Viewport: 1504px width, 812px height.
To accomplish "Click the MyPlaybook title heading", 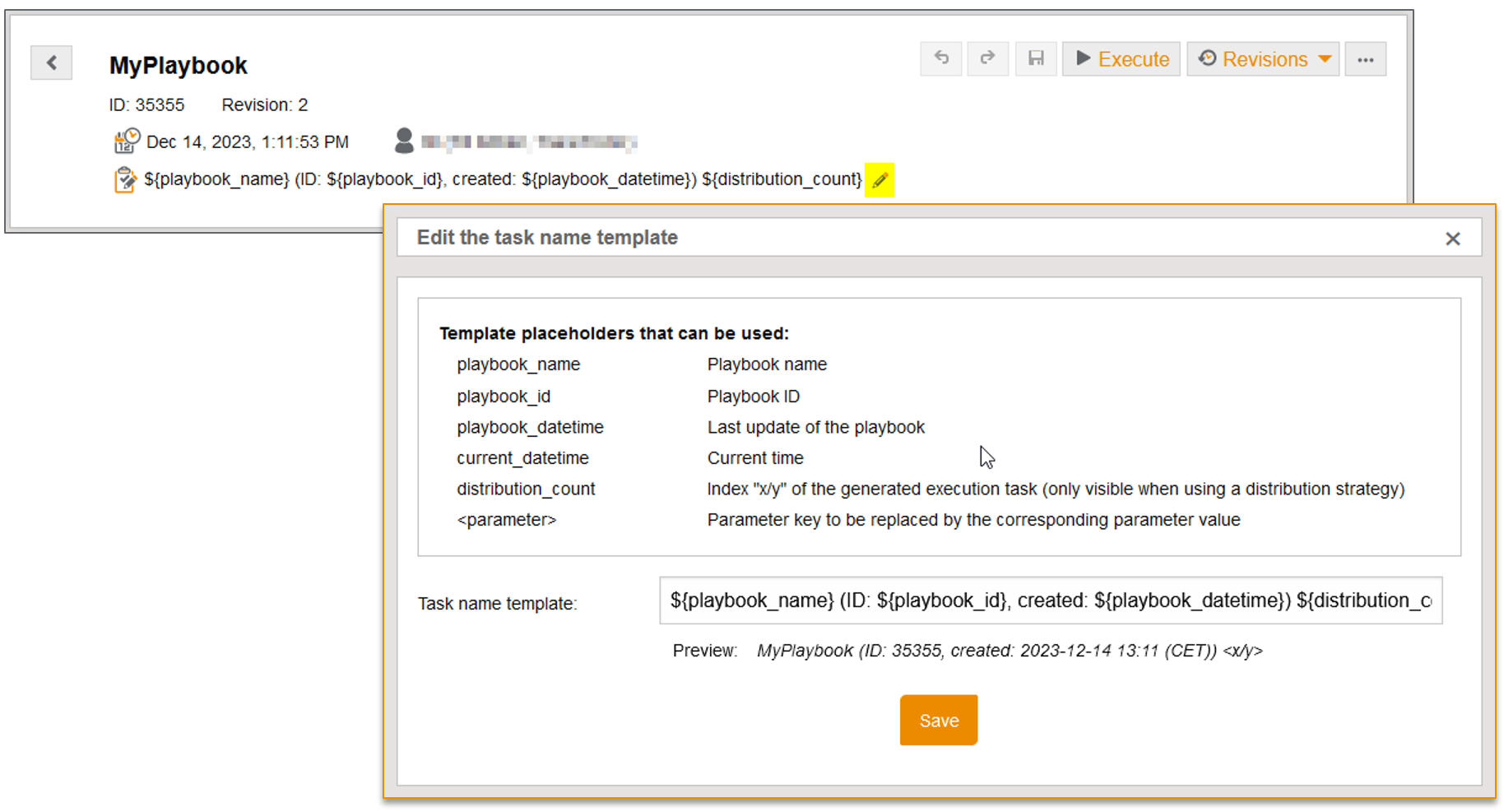I will (x=178, y=66).
